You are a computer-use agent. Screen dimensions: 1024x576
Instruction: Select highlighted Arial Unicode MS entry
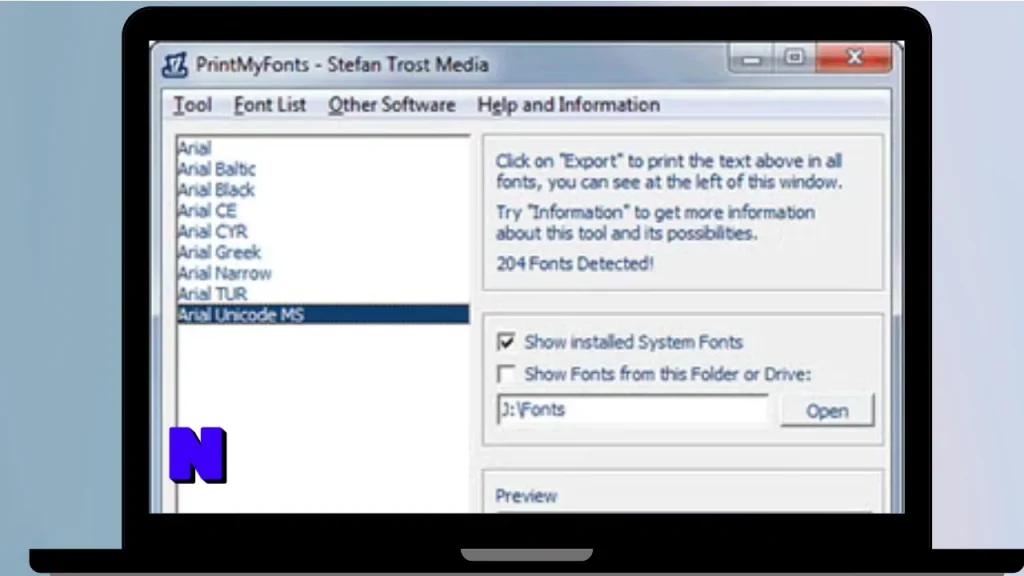pyautogui.click(x=323, y=315)
